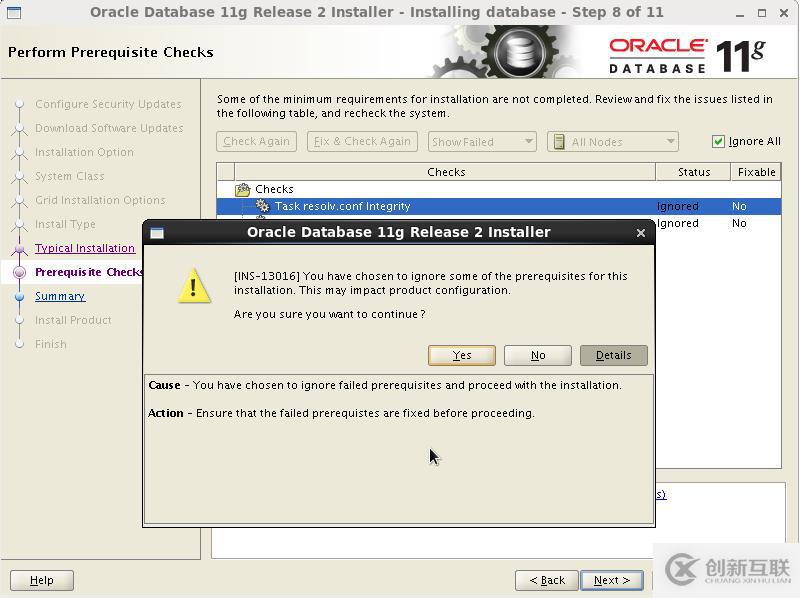Uncheck the Ignore All checkbox

point(718,141)
